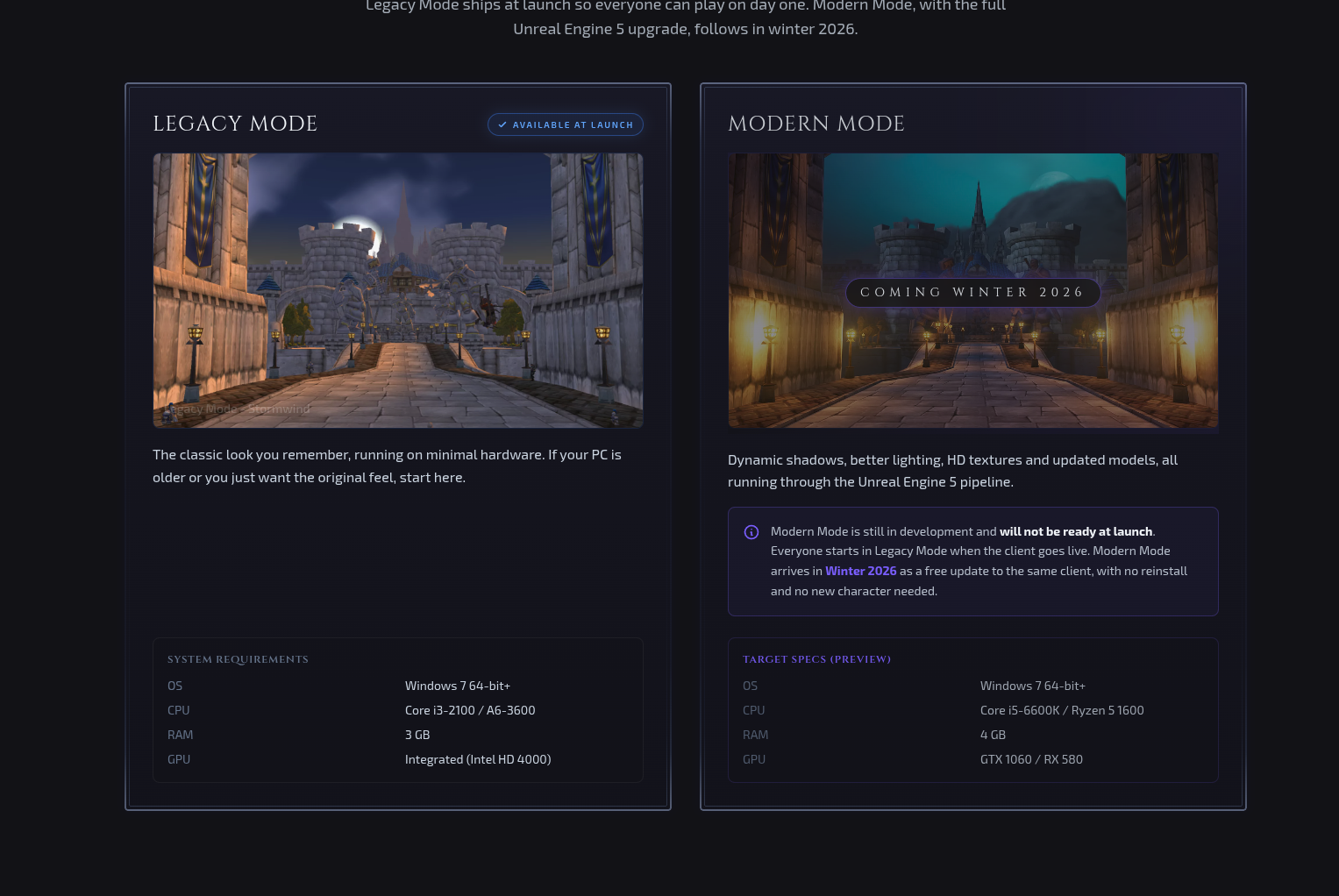The height and width of the screenshot is (896, 1339).
Task: Click the "will not be ready at launch" bold text
Action: point(1076,531)
